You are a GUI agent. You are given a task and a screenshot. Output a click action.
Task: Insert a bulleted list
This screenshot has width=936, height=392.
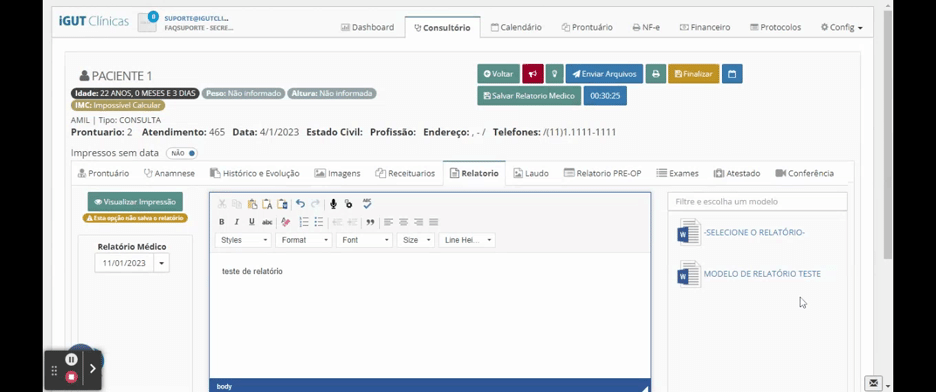pos(319,222)
